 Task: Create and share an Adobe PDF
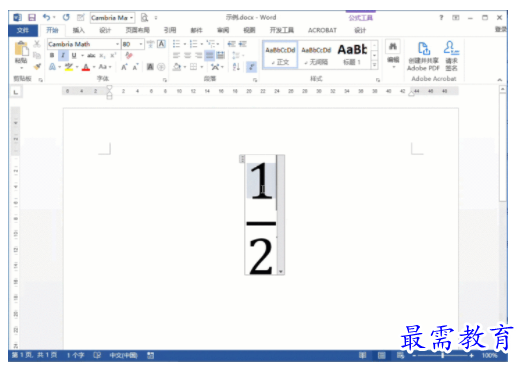pos(423,56)
